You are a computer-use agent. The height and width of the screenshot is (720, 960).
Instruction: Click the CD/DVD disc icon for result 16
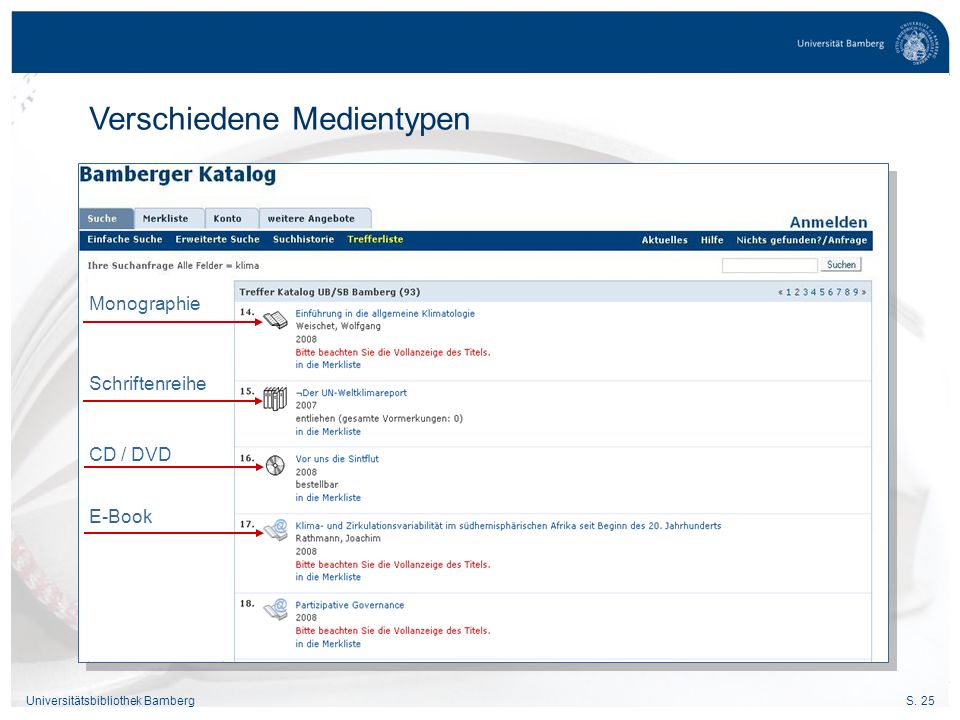276,465
